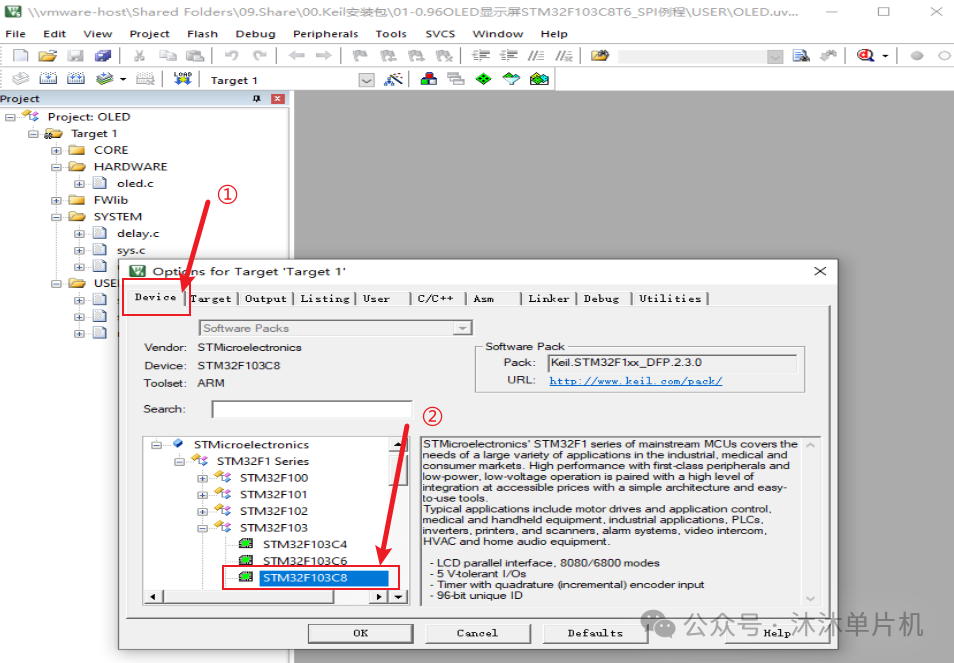Open the Flash menu
Screen dimensions: 954x663
(x=203, y=34)
